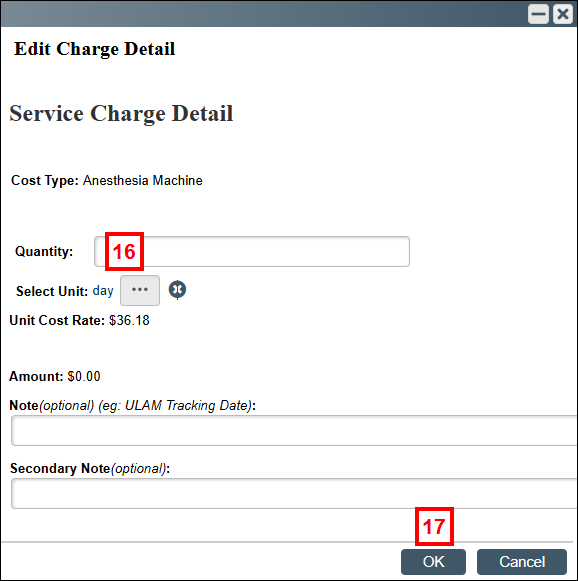Open the Select Unit browse button

pyautogui.click(x=140, y=290)
